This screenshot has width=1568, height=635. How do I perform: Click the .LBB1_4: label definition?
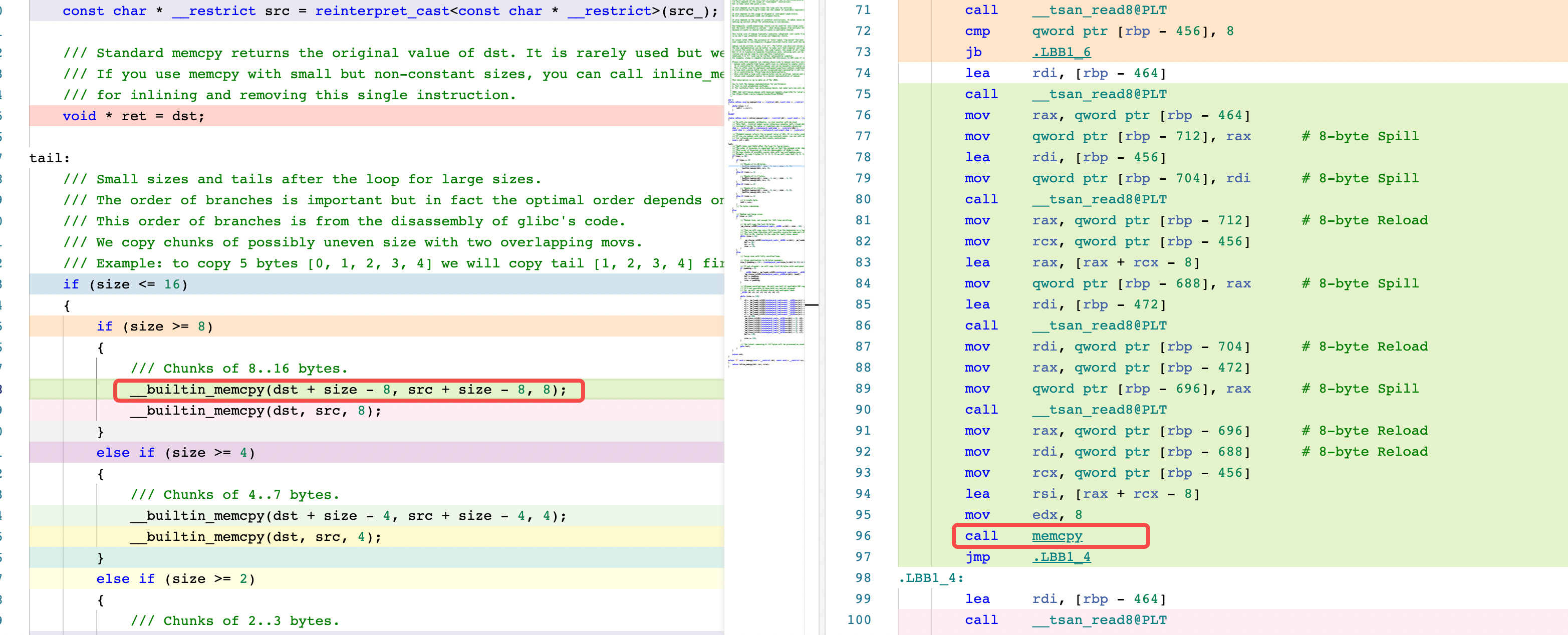(x=931, y=578)
